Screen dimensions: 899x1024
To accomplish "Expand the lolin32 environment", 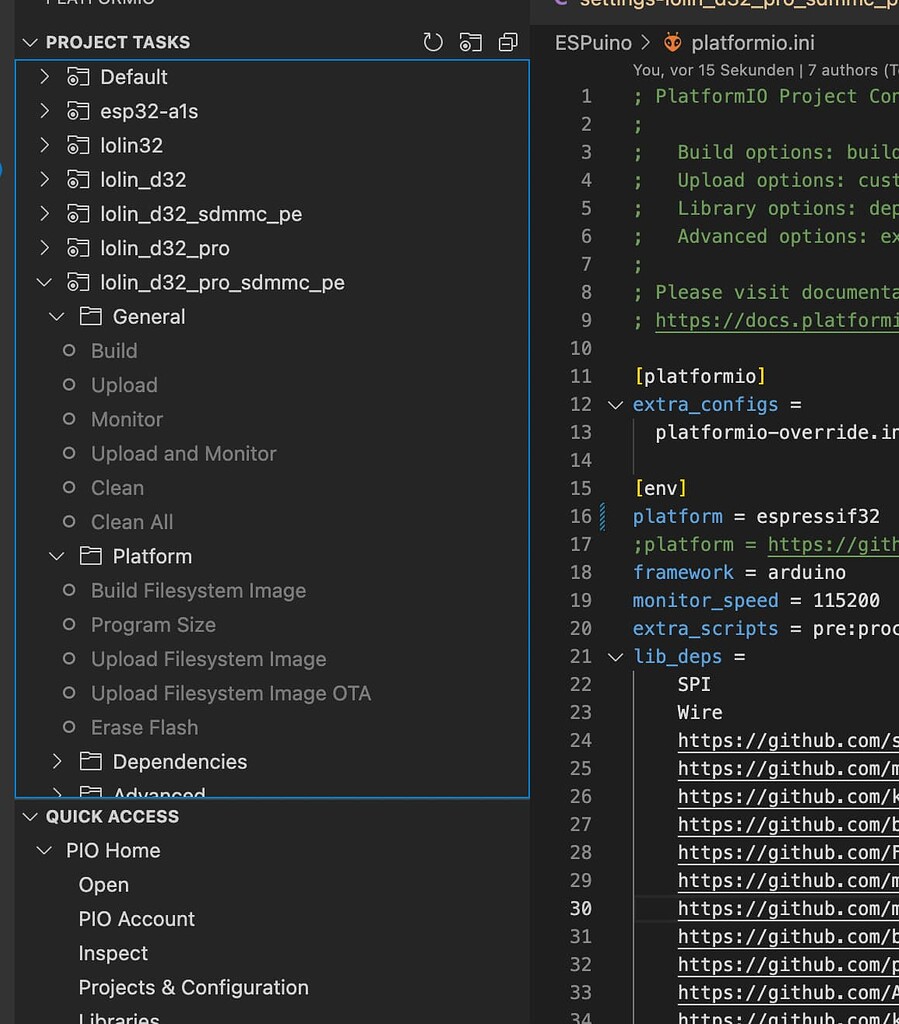I will coord(44,145).
